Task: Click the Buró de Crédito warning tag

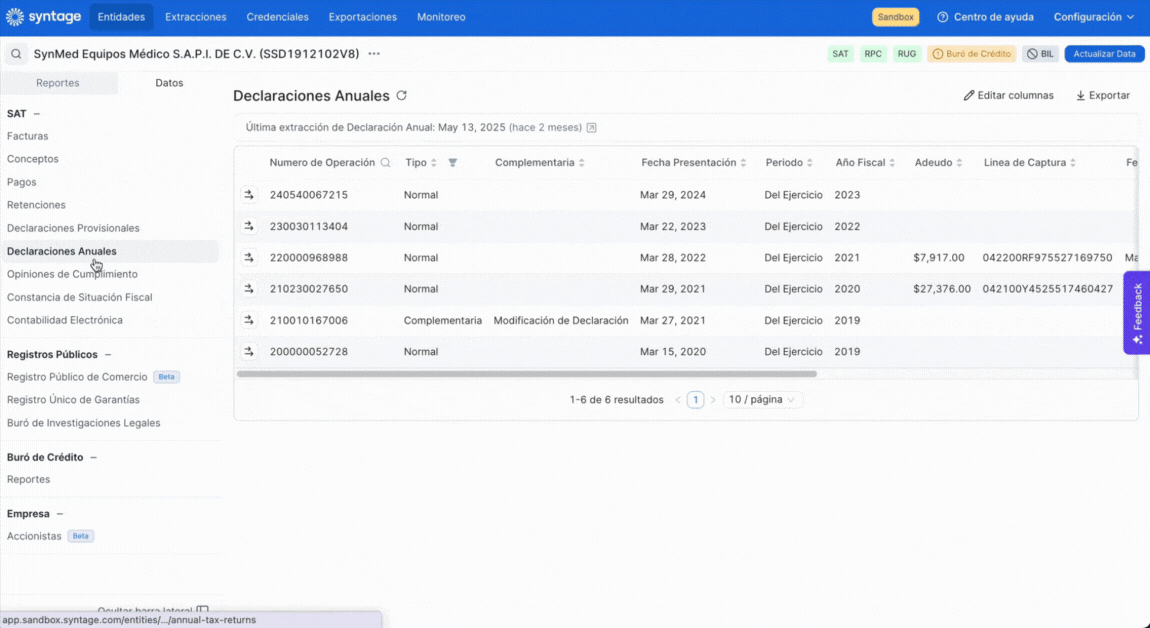Action: (x=972, y=54)
